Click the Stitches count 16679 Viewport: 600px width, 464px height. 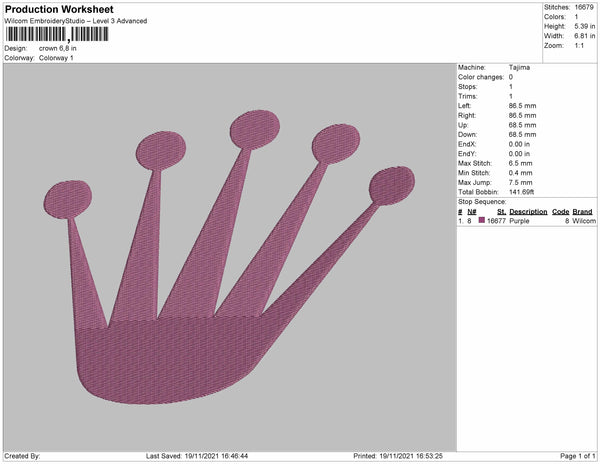584,7
